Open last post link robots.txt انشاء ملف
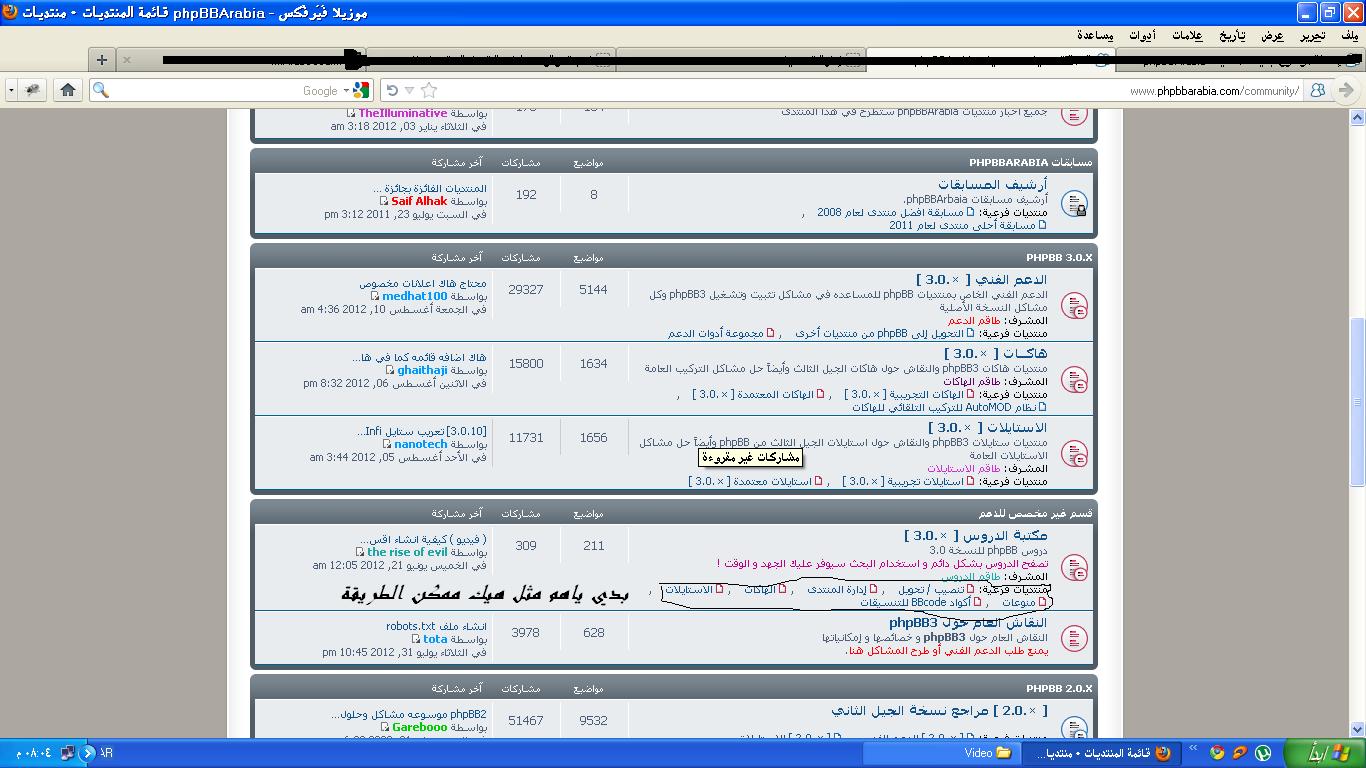This screenshot has width=1366, height=768. click(437, 626)
